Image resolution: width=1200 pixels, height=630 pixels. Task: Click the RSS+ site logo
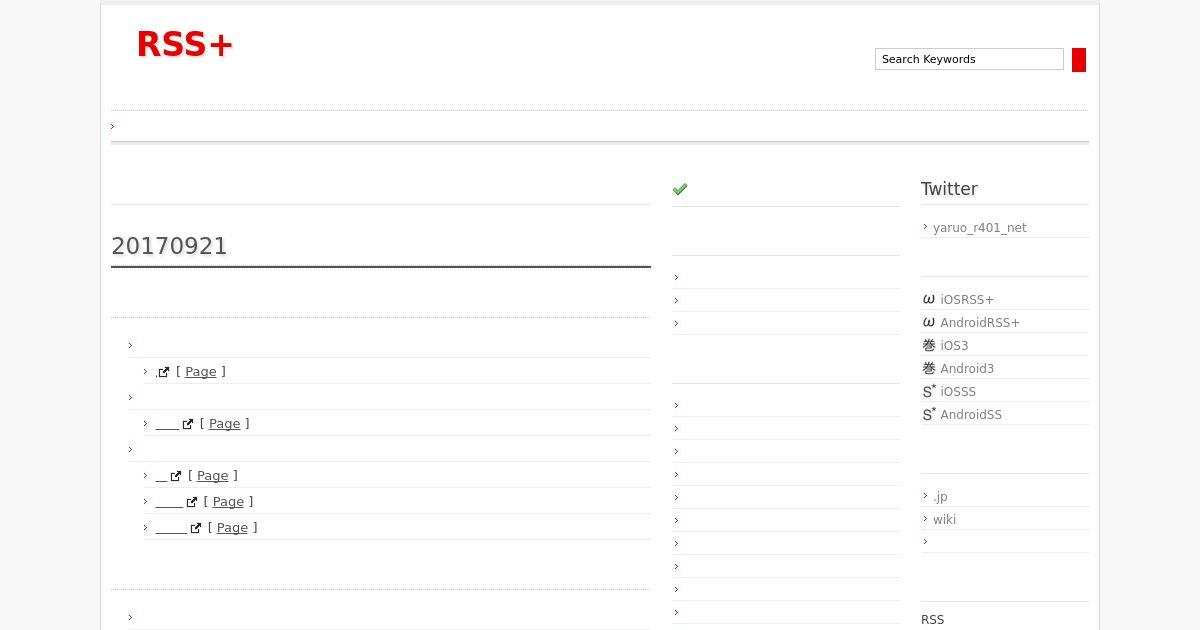[185, 45]
